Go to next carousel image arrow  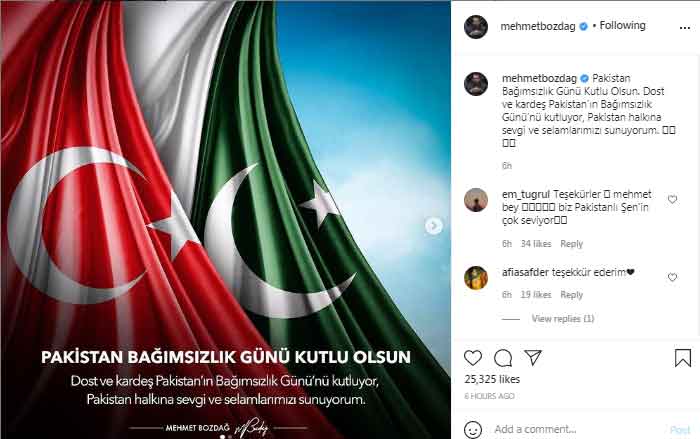point(433,226)
